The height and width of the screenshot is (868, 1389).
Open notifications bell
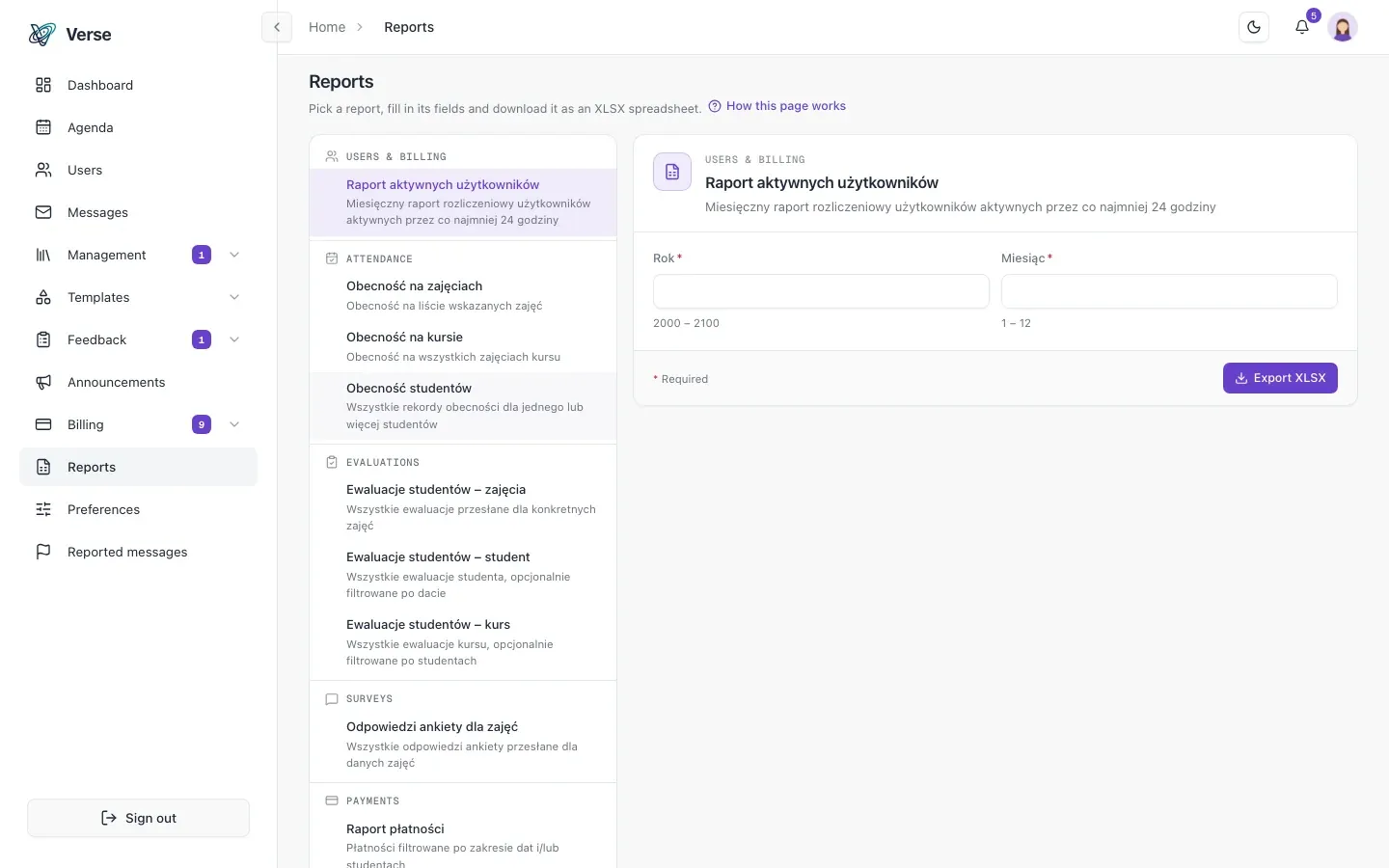click(1302, 27)
